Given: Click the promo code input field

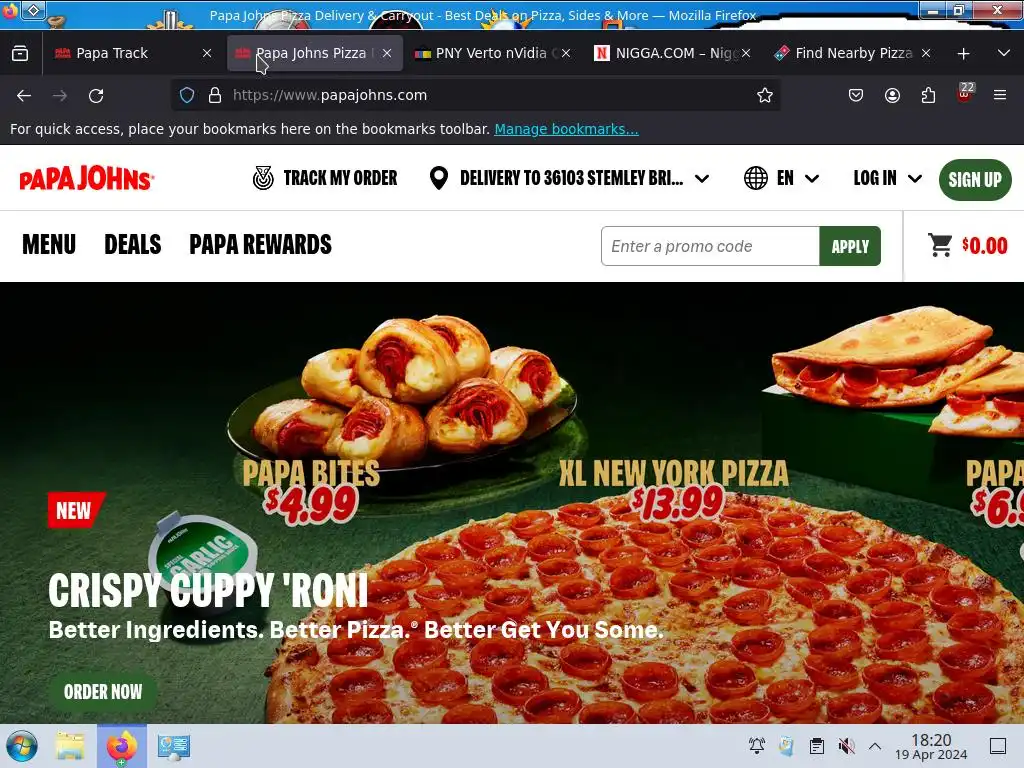Looking at the screenshot, I should click(x=710, y=246).
